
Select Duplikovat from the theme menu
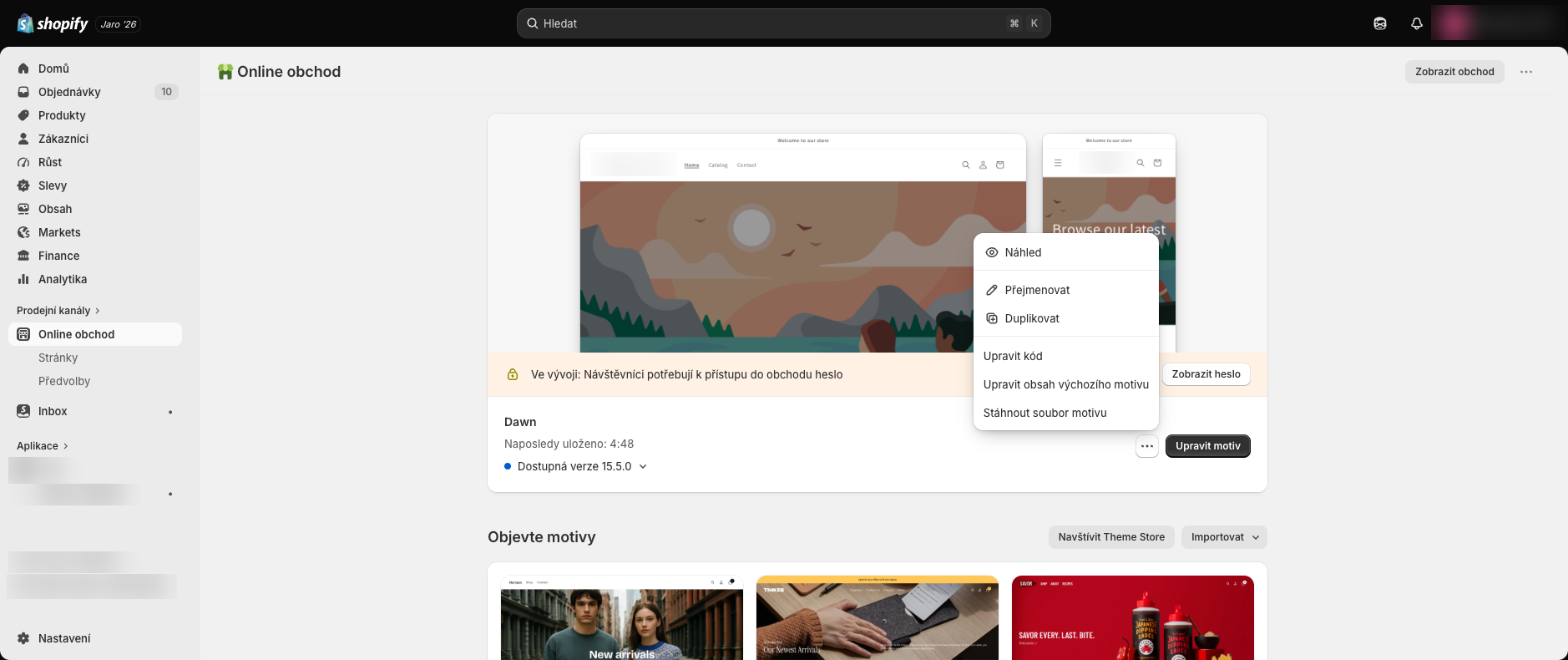(1066, 318)
